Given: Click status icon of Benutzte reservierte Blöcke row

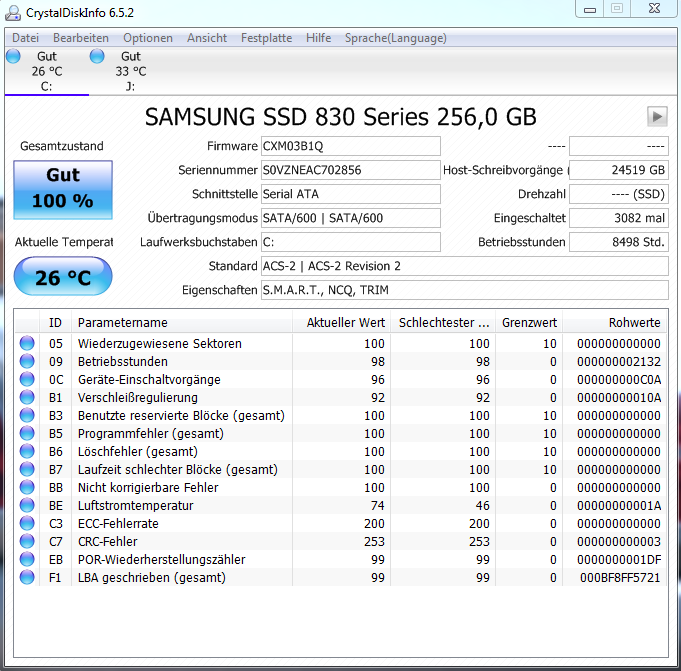Looking at the screenshot, I should [27, 415].
